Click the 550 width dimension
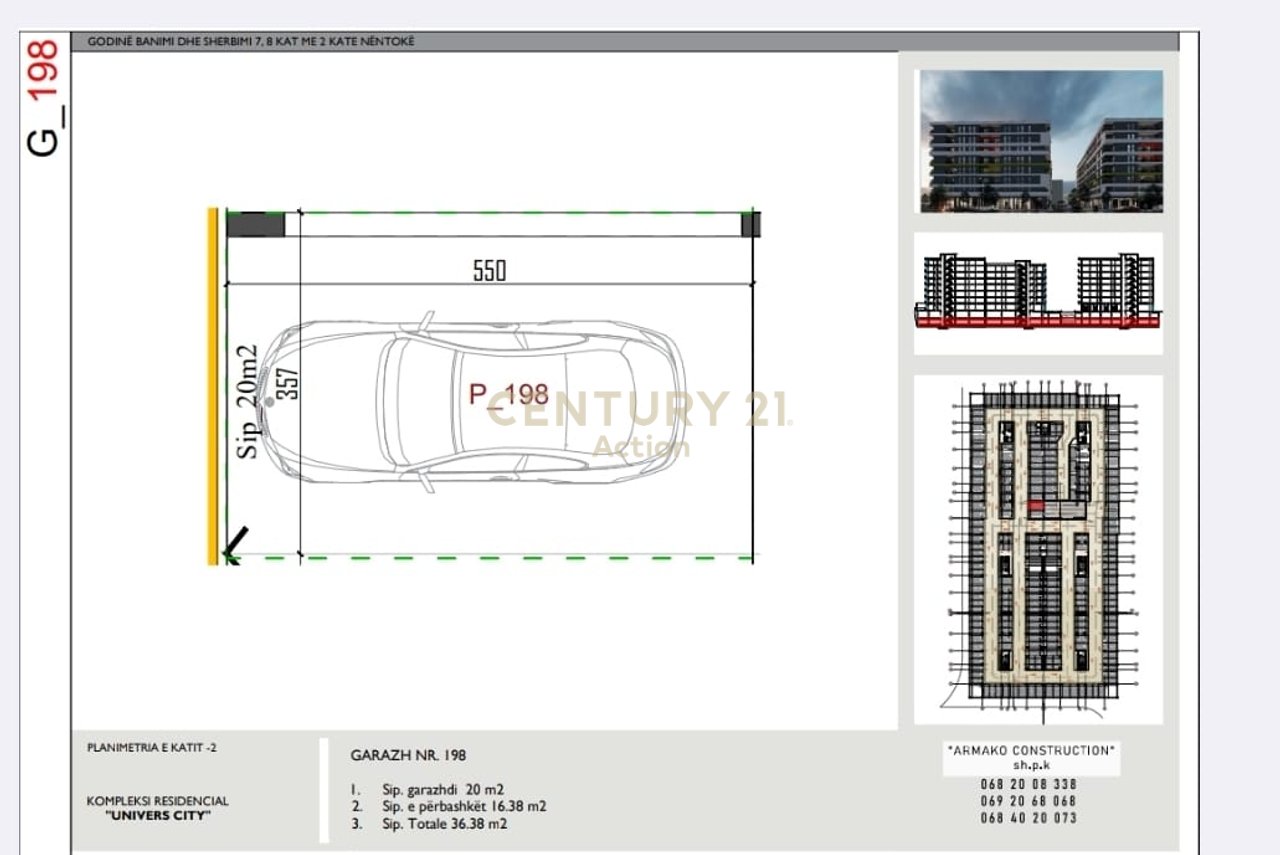 point(489,271)
